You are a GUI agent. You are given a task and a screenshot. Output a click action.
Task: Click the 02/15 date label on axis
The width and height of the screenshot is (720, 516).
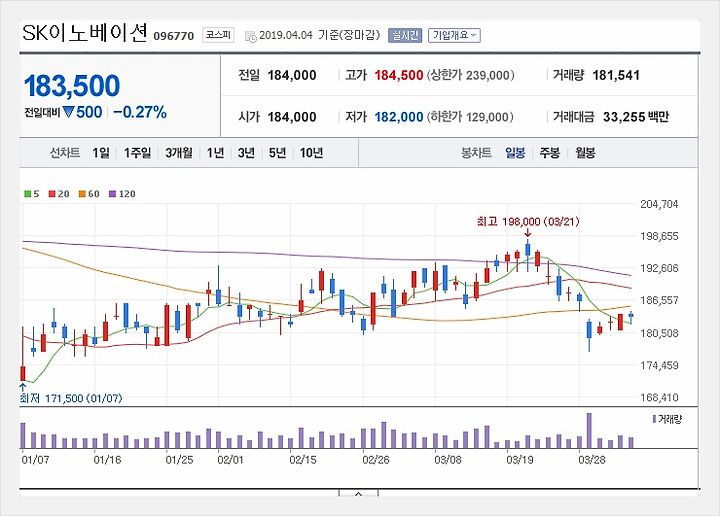coord(303,460)
